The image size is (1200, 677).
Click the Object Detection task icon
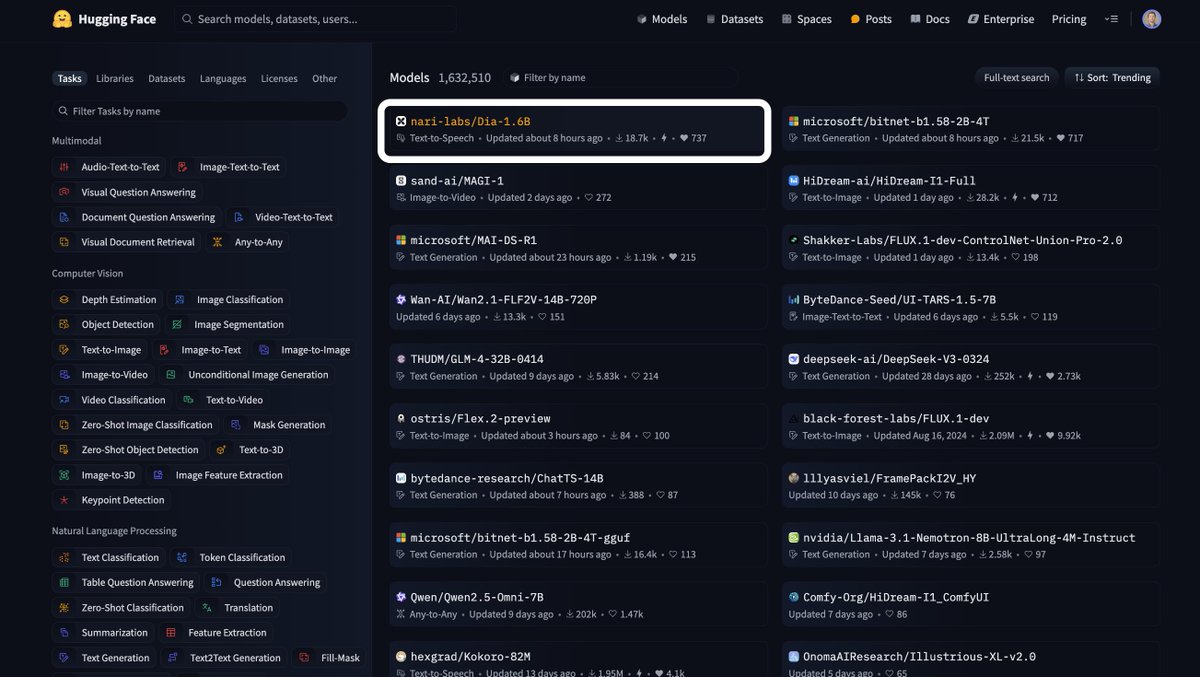coord(64,325)
